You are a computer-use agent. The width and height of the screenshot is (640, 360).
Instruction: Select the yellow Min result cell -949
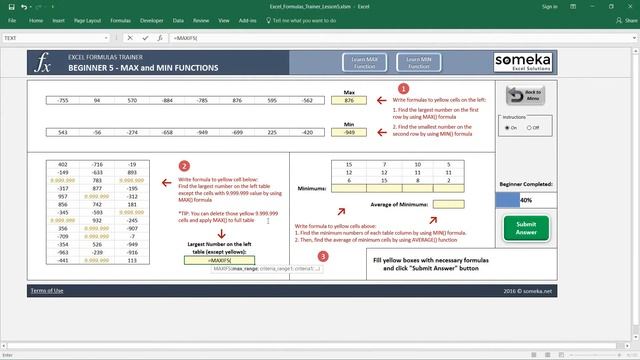point(349,132)
